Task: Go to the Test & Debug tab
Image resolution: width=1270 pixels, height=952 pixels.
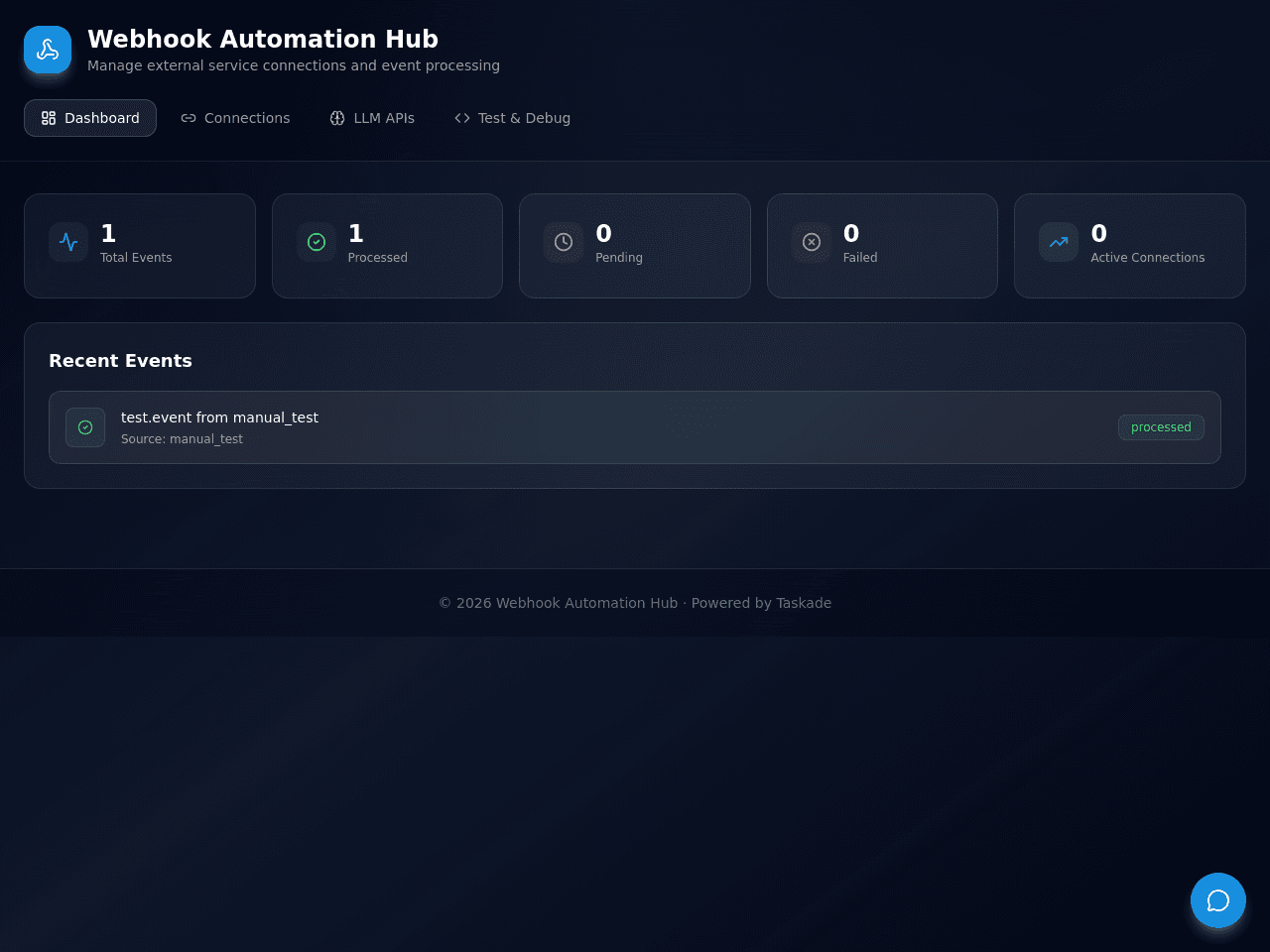Action: point(512,118)
